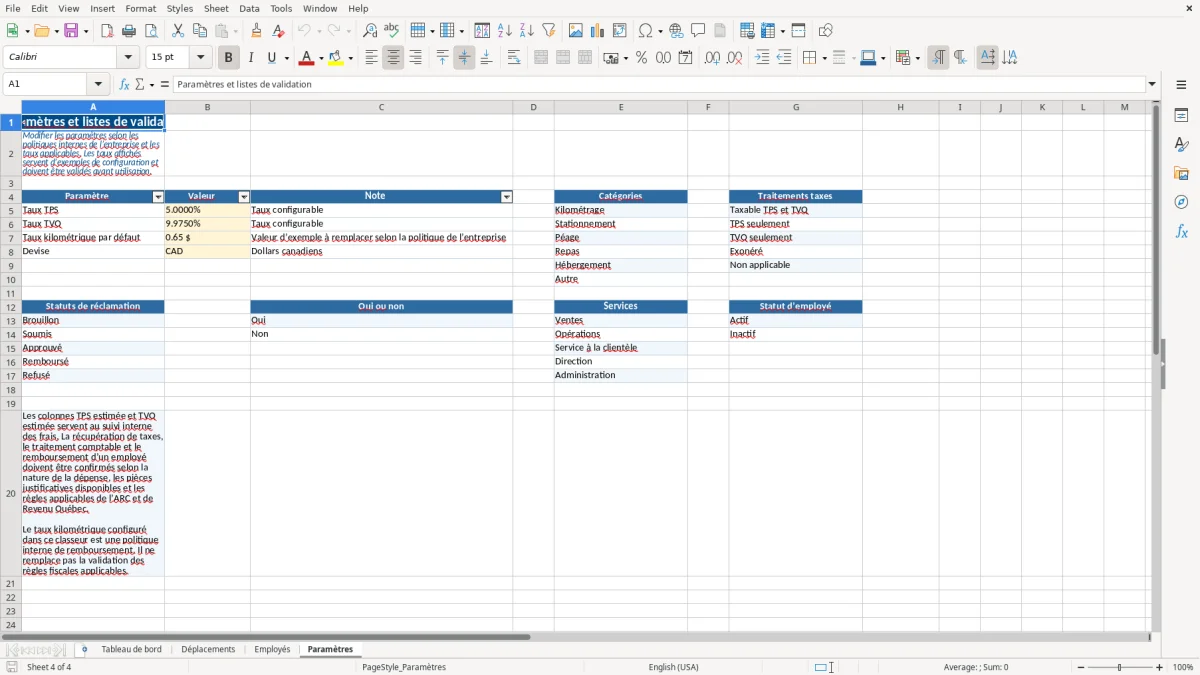Toggle center horizontally alignment
This screenshot has width=1200, height=675.
click(x=394, y=58)
